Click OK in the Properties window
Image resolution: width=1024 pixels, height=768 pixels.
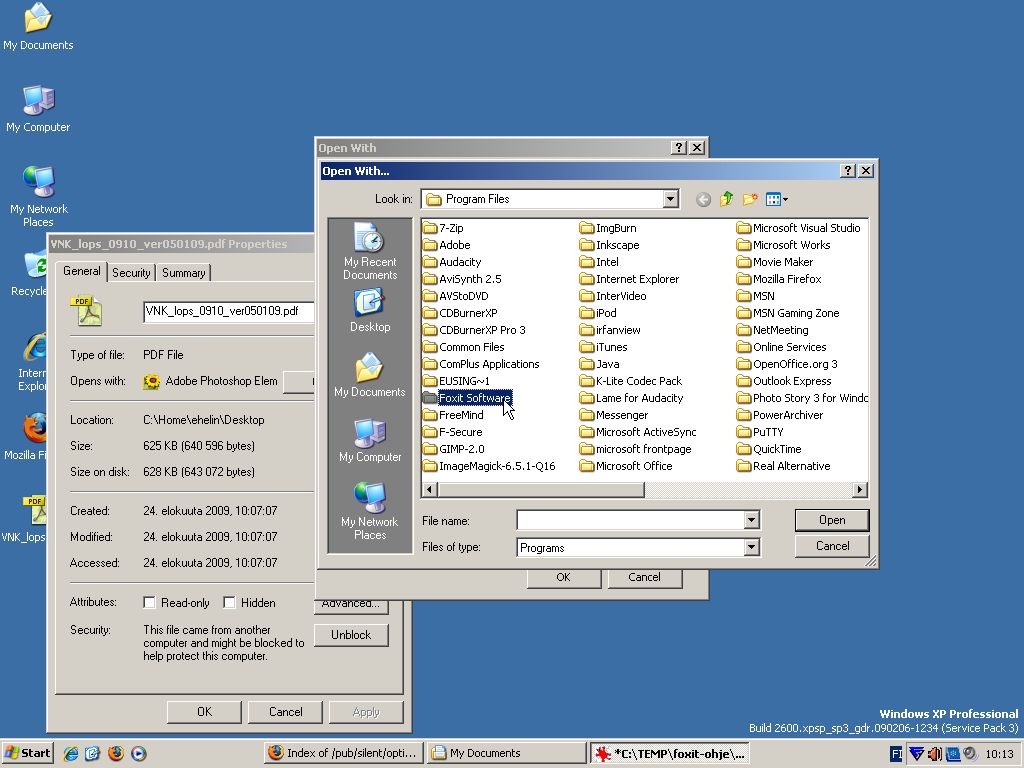(x=204, y=712)
